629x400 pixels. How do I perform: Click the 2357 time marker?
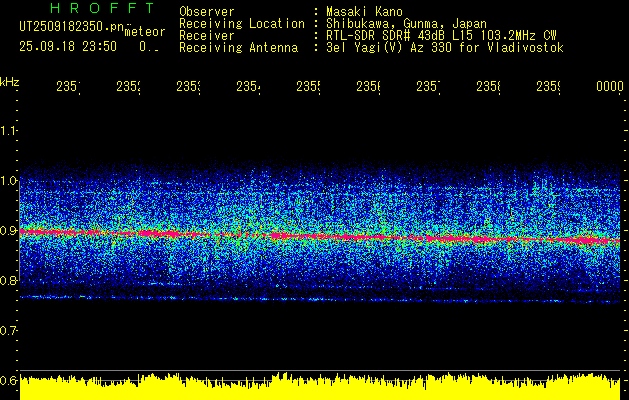tap(428, 86)
